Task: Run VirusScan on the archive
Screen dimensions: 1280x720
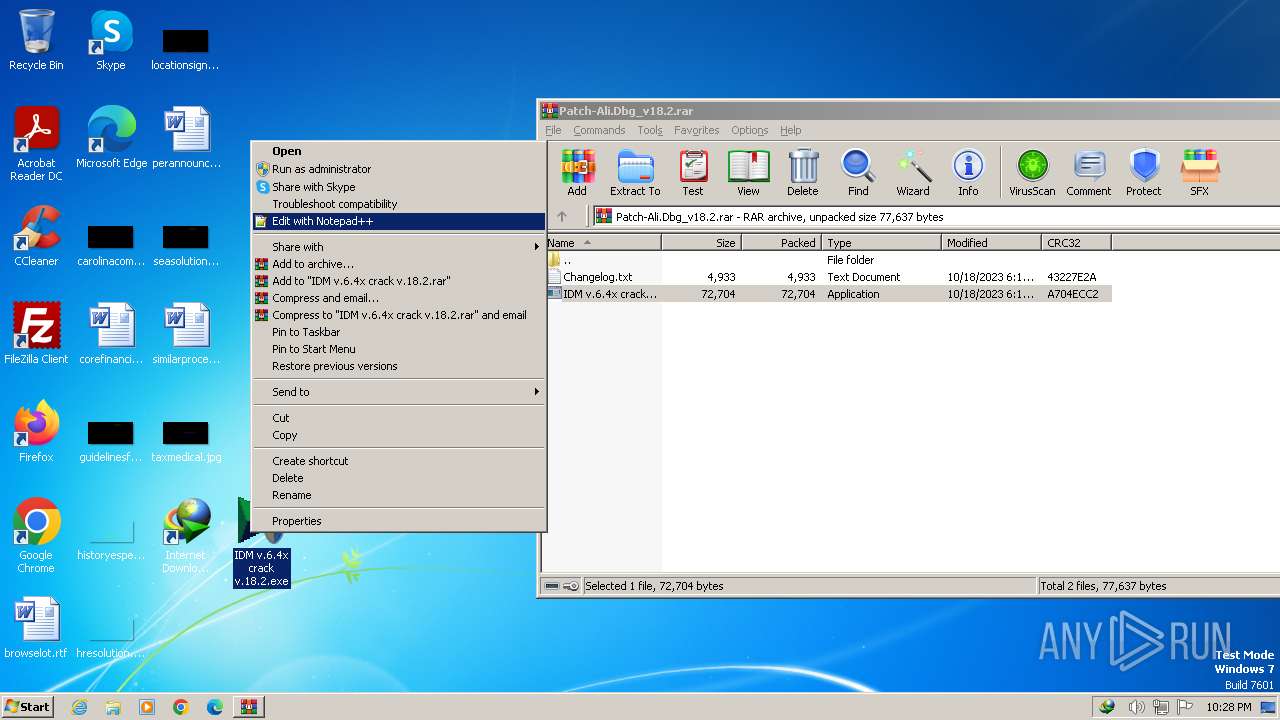Action: pyautogui.click(x=1032, y=173)
